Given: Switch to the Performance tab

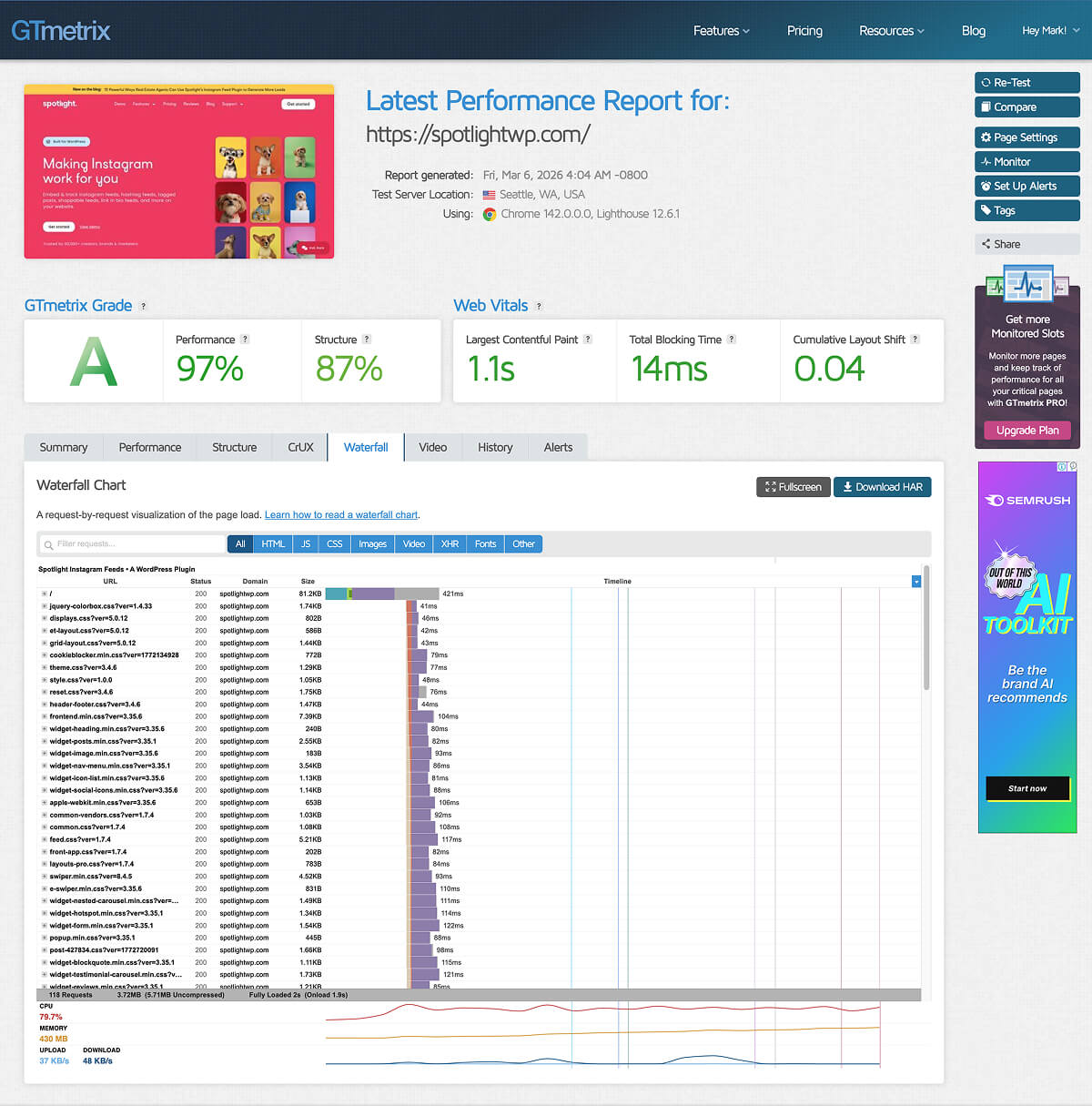Looking at the screenshot, I should click(x=150, y=448).
